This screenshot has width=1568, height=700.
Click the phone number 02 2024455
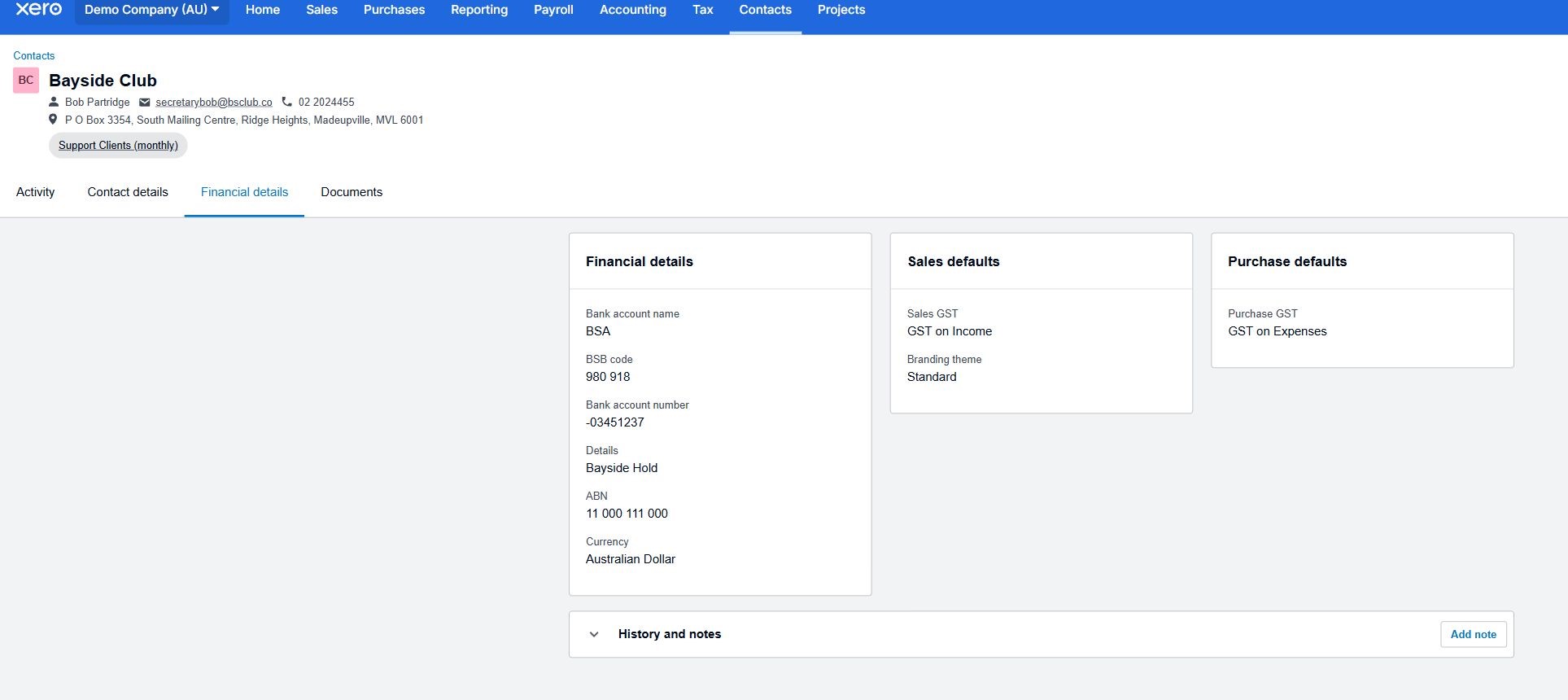pos(326,102)
